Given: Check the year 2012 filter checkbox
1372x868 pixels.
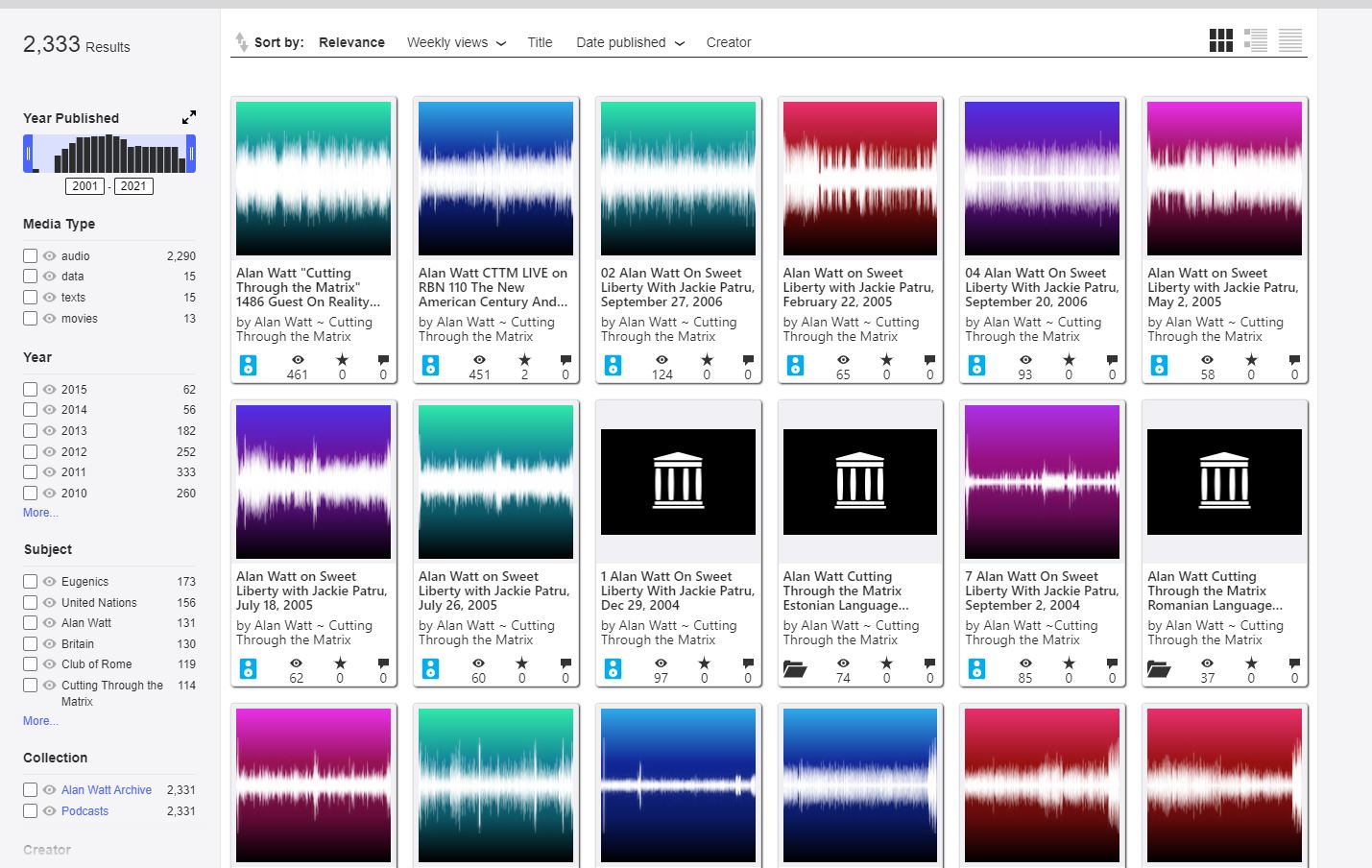Looking at the screenshot, I should 31,452.
